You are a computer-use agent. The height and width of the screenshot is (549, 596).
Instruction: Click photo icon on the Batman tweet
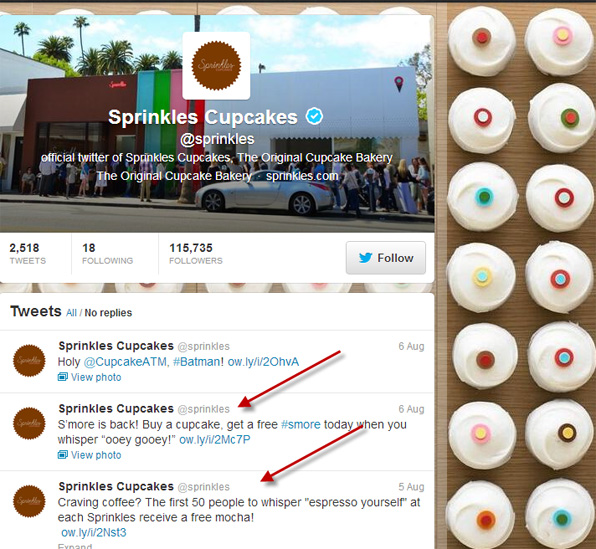63,377
